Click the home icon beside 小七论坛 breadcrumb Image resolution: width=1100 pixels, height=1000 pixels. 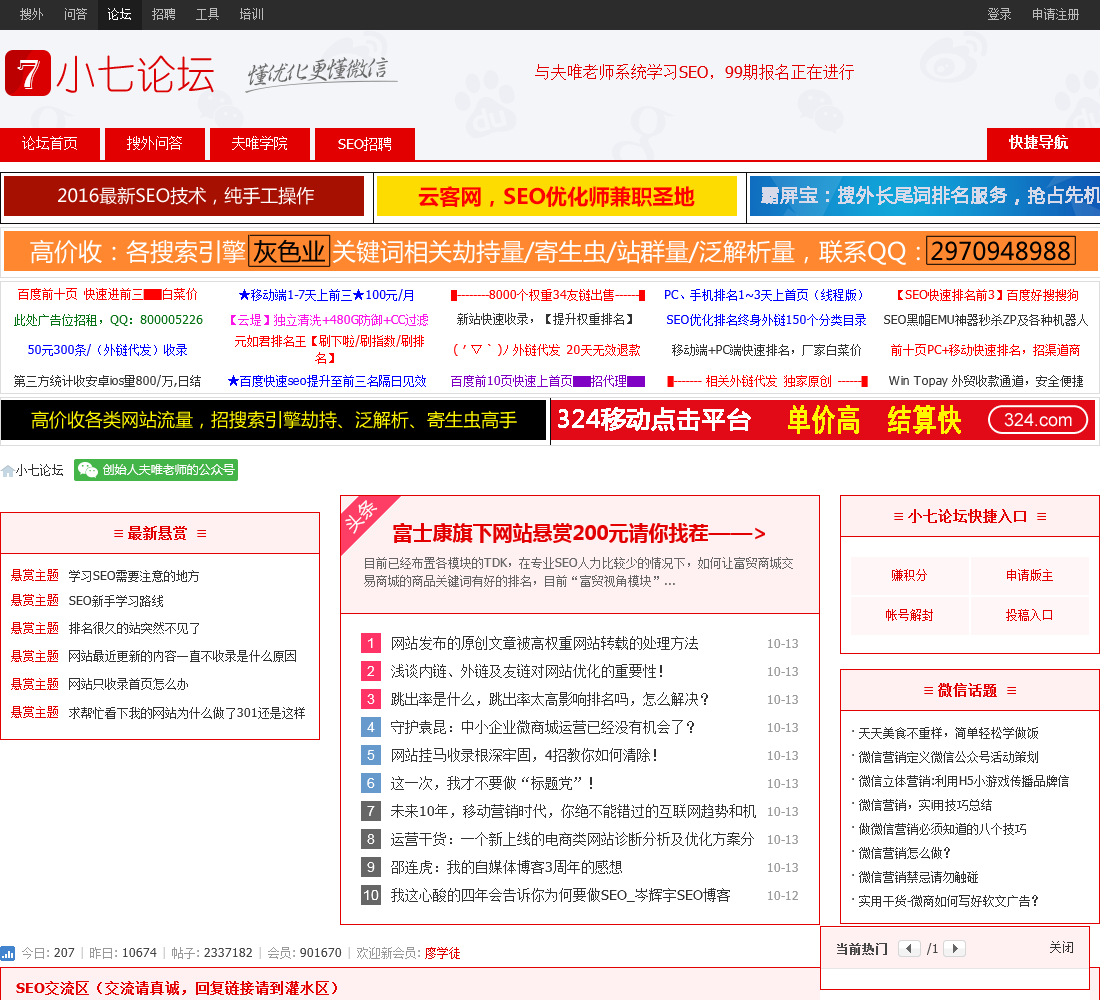(8, 470)
